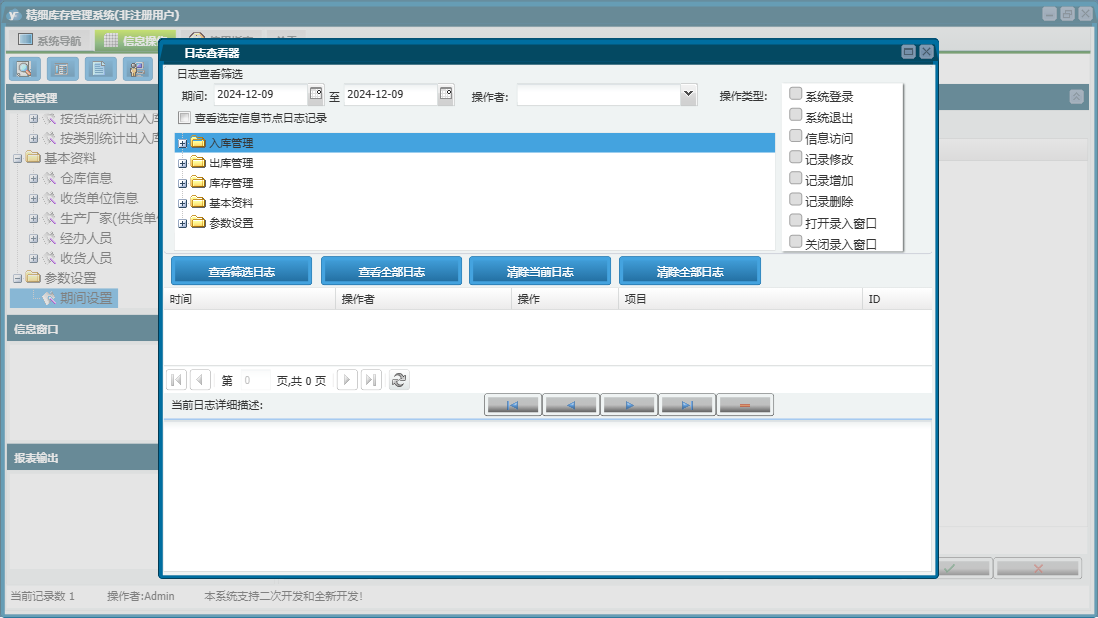Click the refresh log list icon
The image size is (1098, 618).
coord(399,380)
